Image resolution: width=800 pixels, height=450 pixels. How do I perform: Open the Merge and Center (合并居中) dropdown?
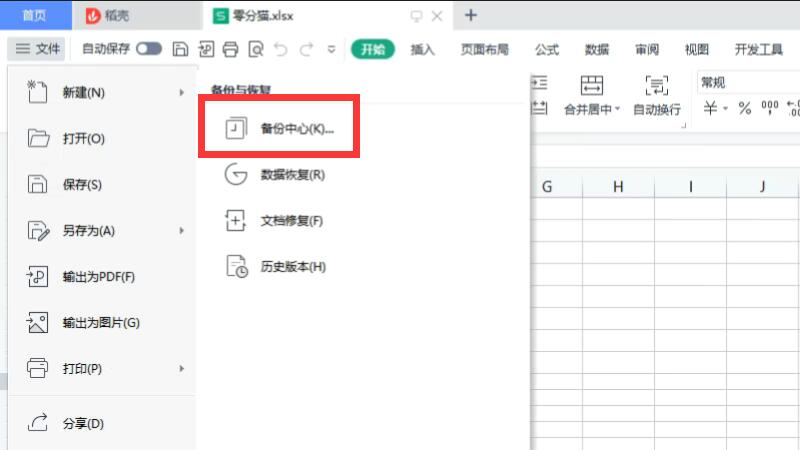point(592,109)
